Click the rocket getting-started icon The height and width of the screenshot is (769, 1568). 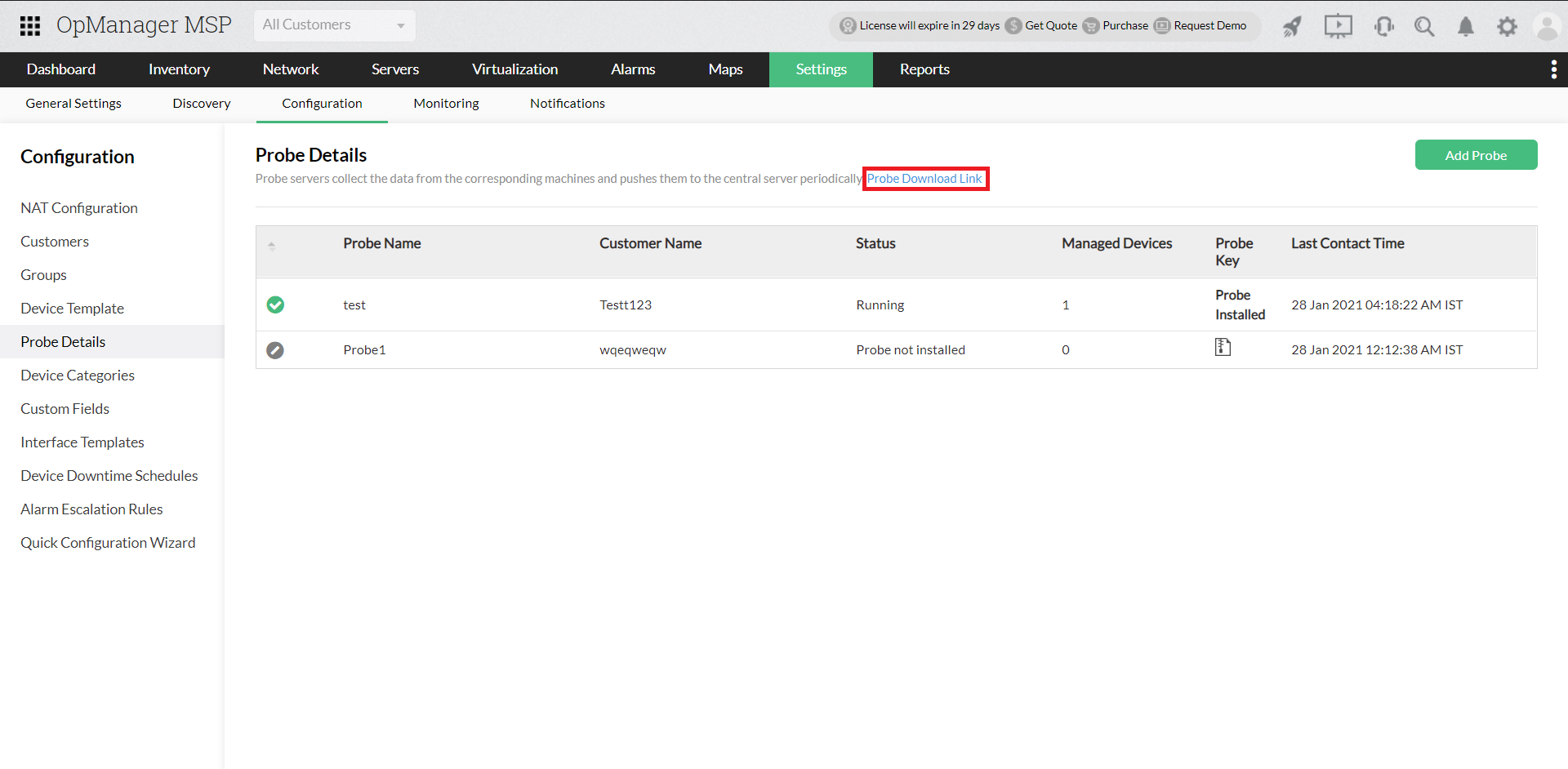coord(1292,26)
